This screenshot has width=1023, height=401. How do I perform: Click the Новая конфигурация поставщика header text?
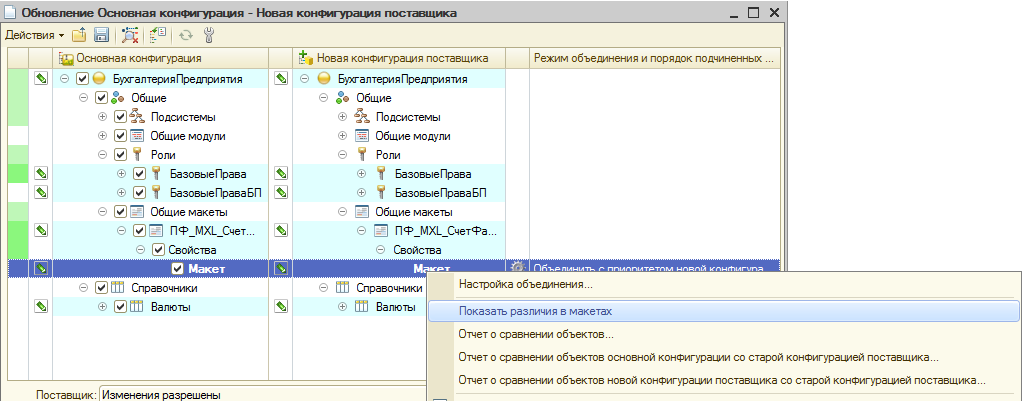402,58
